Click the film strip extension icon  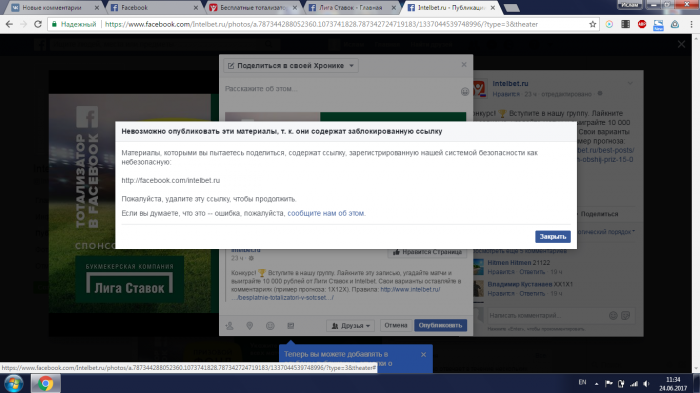pyautogui.click(x=625, y=24)
